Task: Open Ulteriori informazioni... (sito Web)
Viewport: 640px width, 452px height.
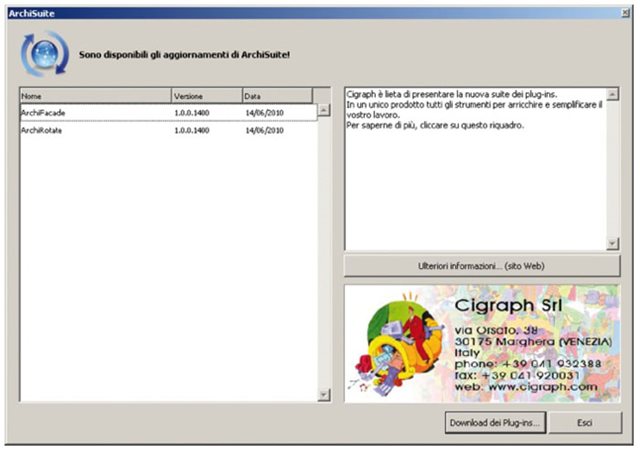Action: pos(482,266)
